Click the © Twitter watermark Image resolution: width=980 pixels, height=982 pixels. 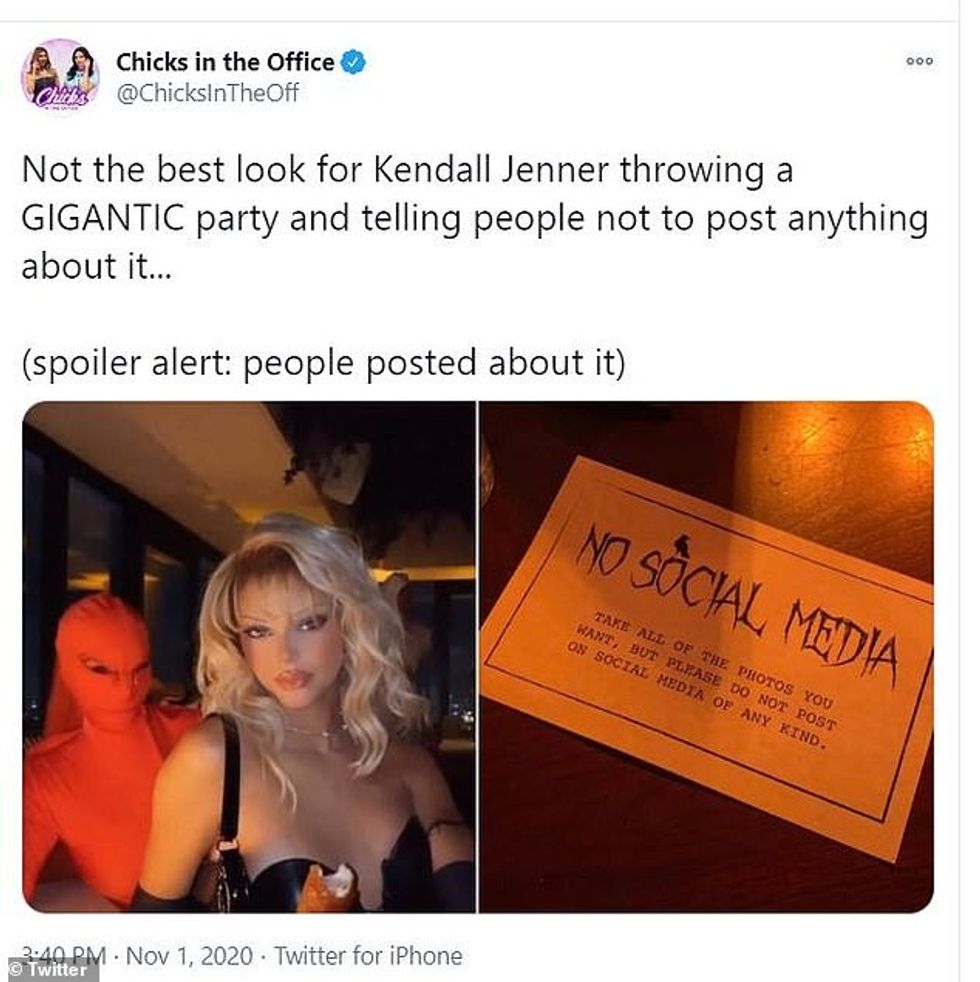(49, 969)
